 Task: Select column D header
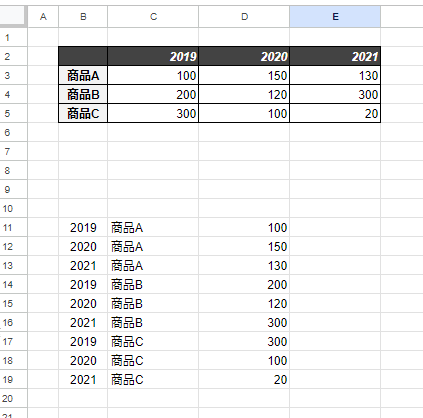click(x=244, y=17)
